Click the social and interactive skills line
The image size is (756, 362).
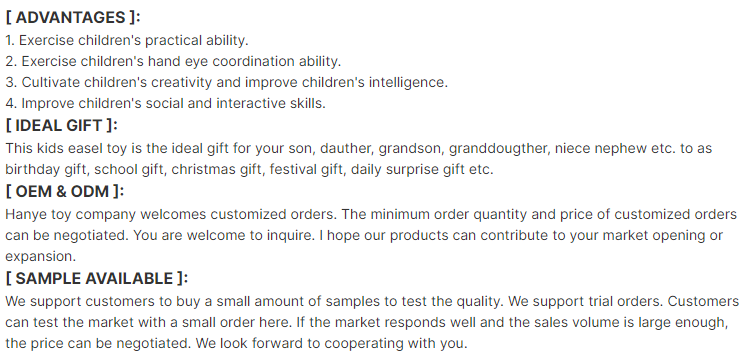165,104
